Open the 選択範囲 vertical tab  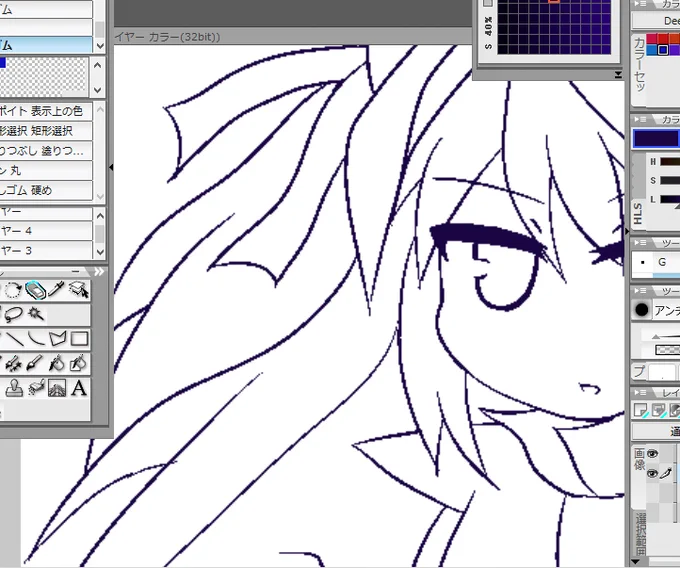click(641, 534)
